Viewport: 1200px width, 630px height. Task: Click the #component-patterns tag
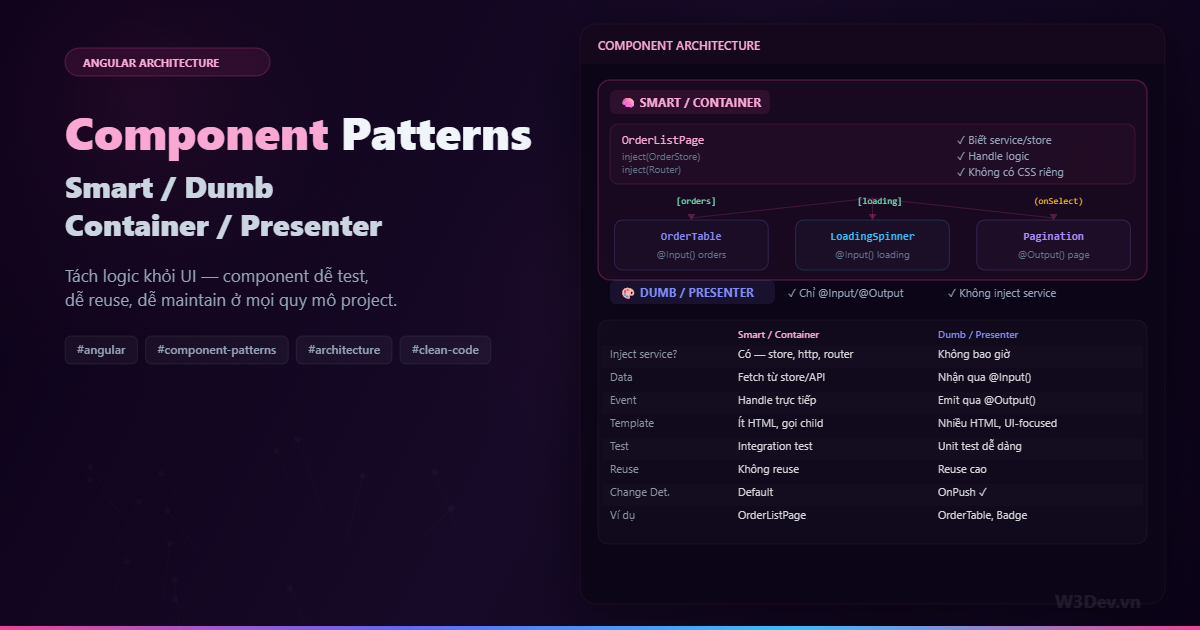(216, 349)
